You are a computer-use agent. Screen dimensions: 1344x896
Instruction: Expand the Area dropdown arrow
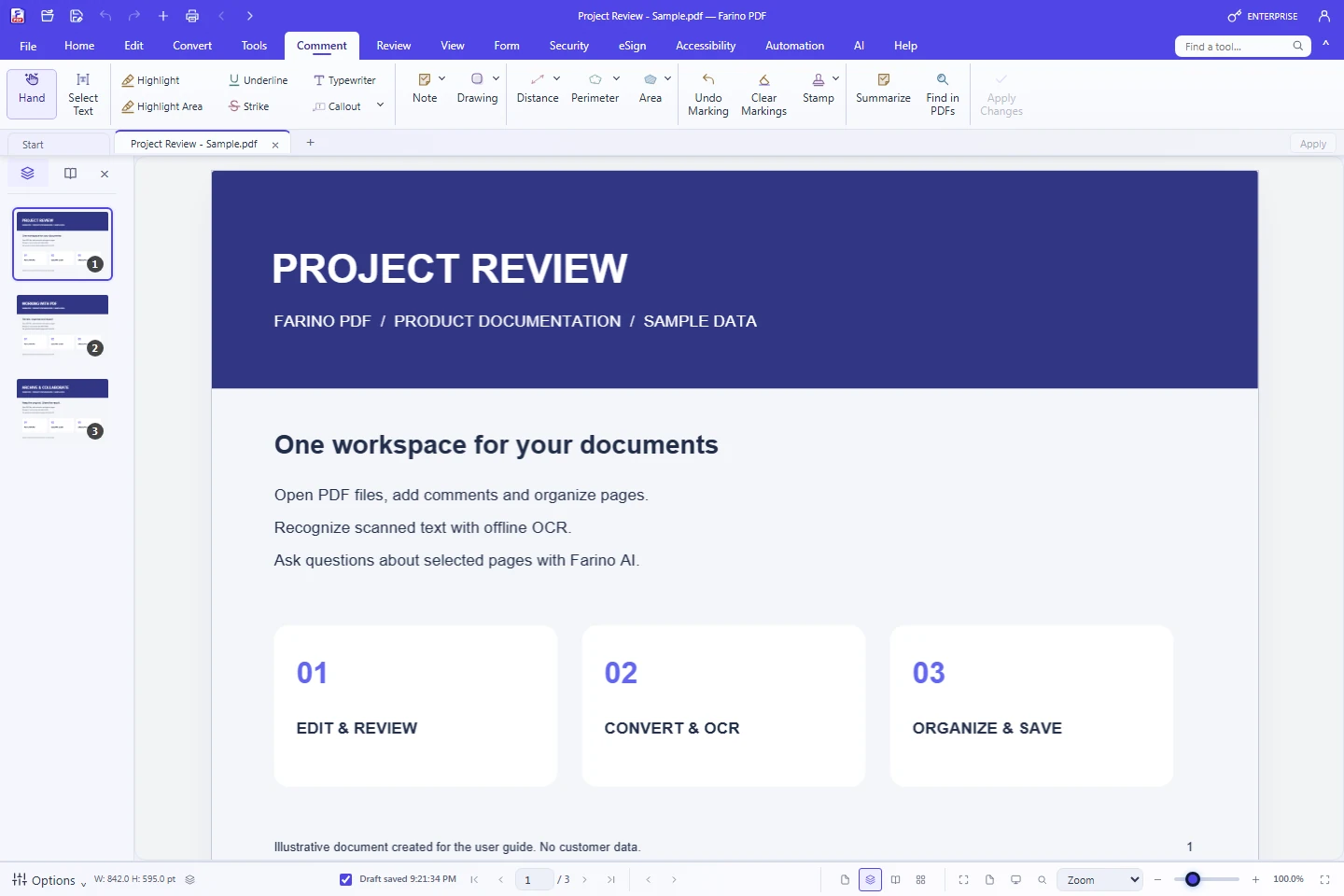(667, 78)
